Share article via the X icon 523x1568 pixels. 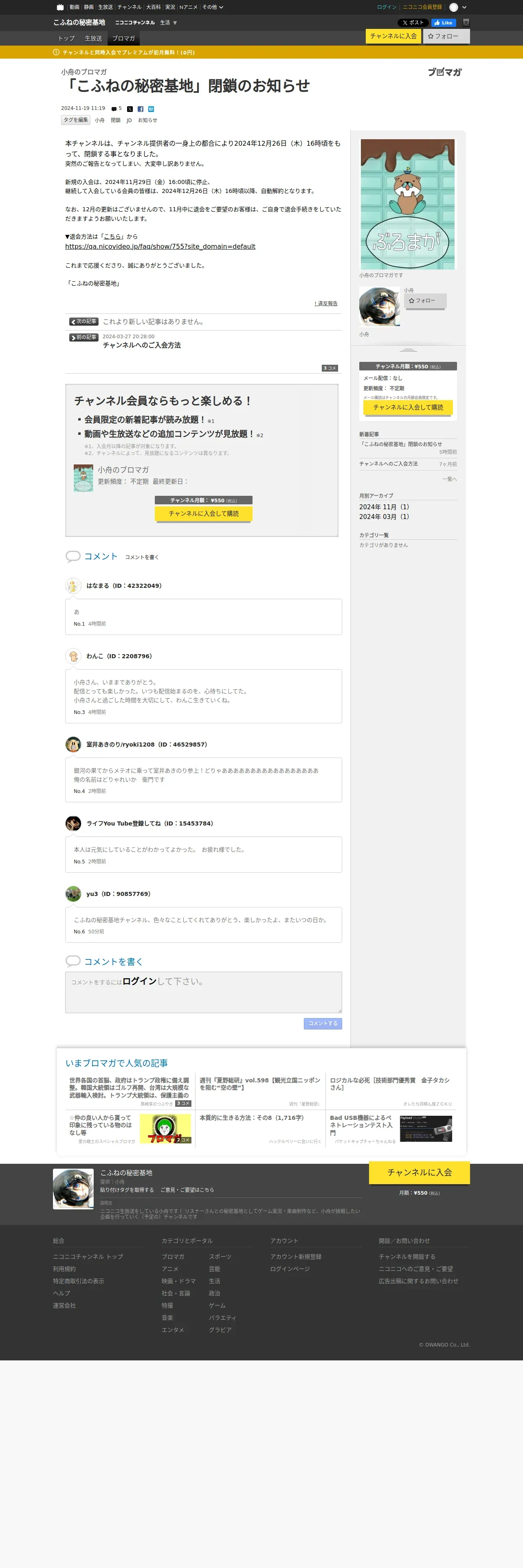tap(130, 109)
